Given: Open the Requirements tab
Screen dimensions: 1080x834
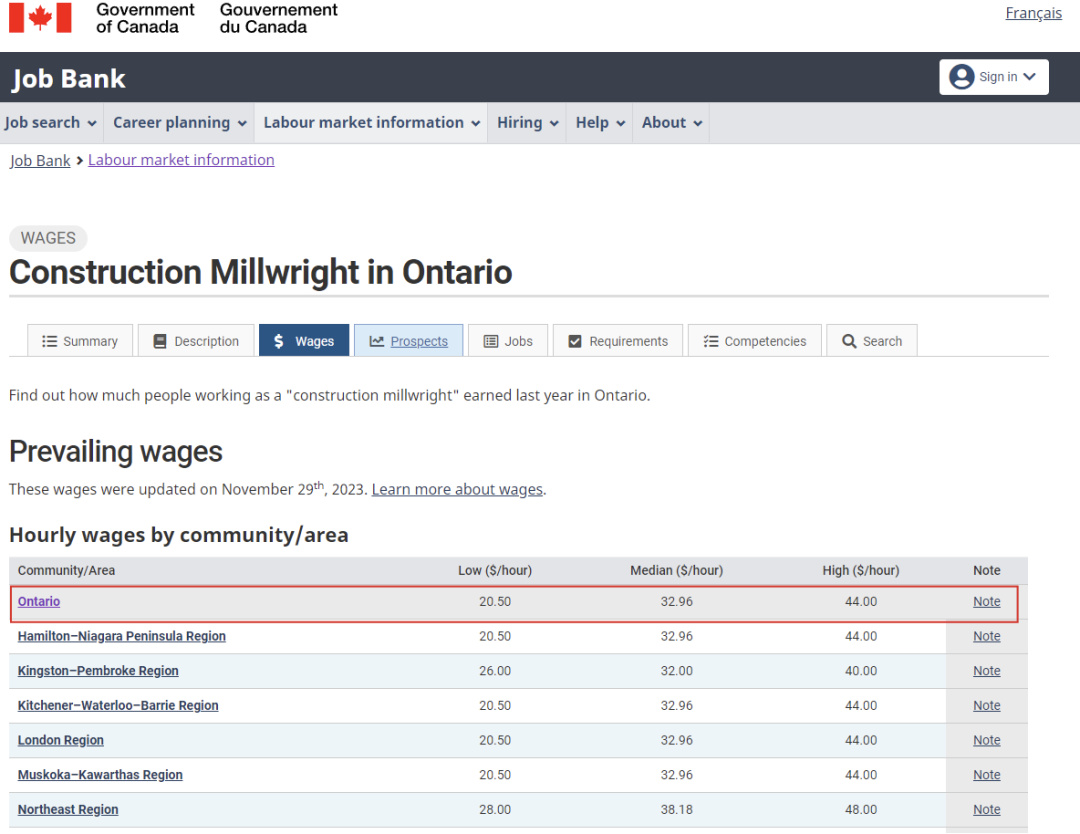Looking at the screenshot, I should 618,341.
